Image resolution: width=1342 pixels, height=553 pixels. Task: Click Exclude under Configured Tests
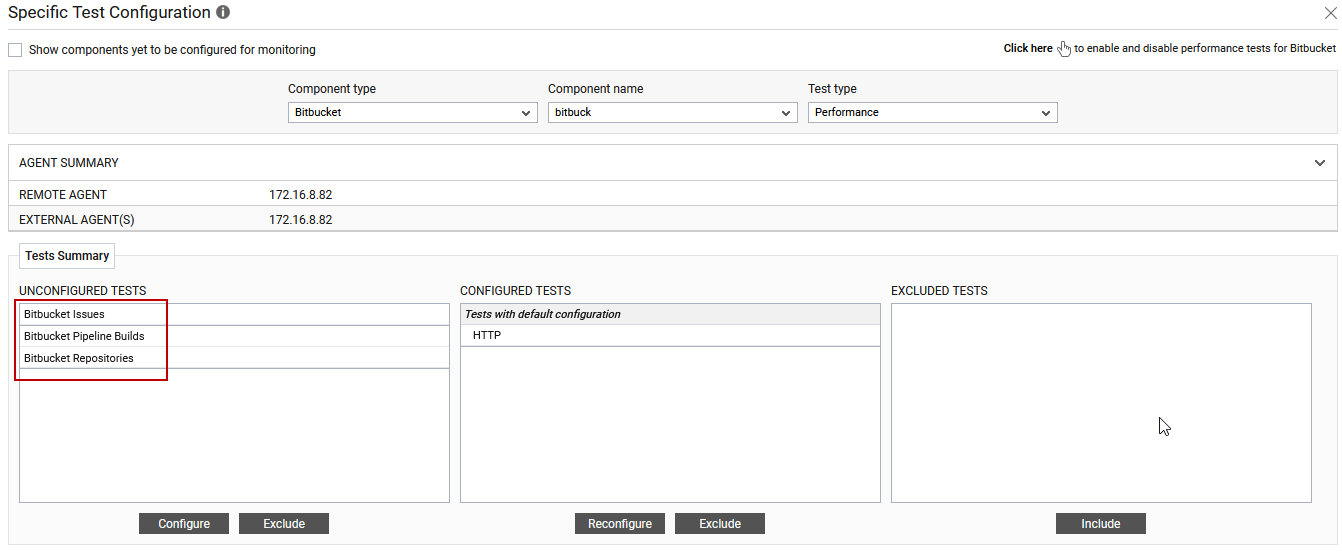[x=720, y=523]
